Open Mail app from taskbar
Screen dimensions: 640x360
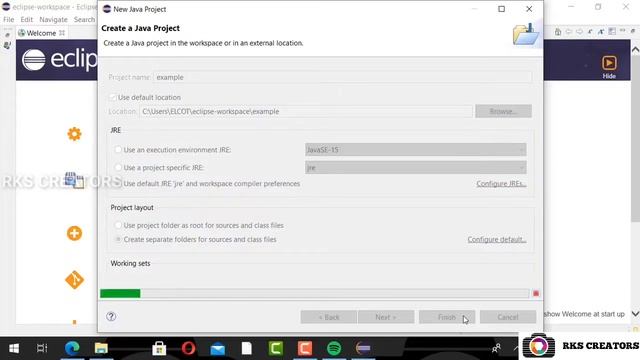click(218, 348)
